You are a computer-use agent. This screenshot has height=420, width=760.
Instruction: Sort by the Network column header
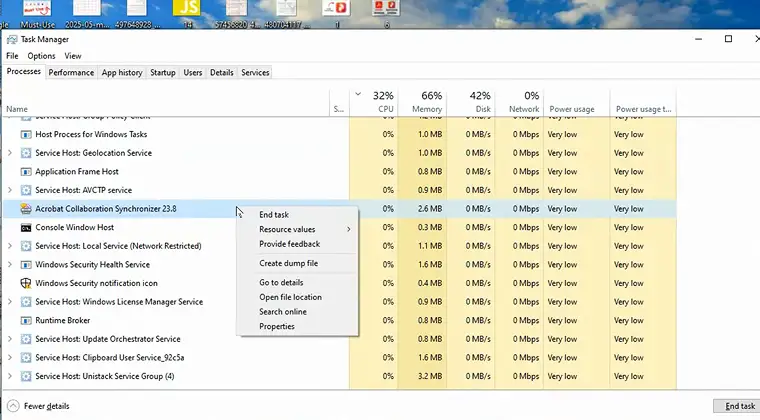[519, 102]
